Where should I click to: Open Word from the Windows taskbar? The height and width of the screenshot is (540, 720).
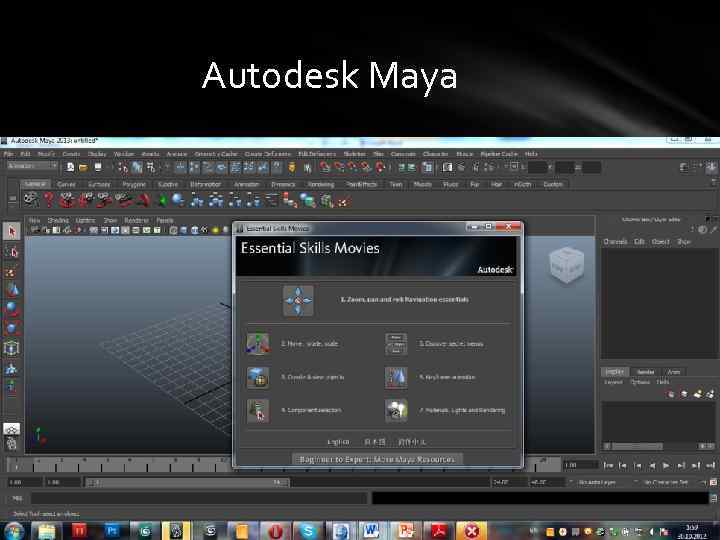(x=371, y=531)
